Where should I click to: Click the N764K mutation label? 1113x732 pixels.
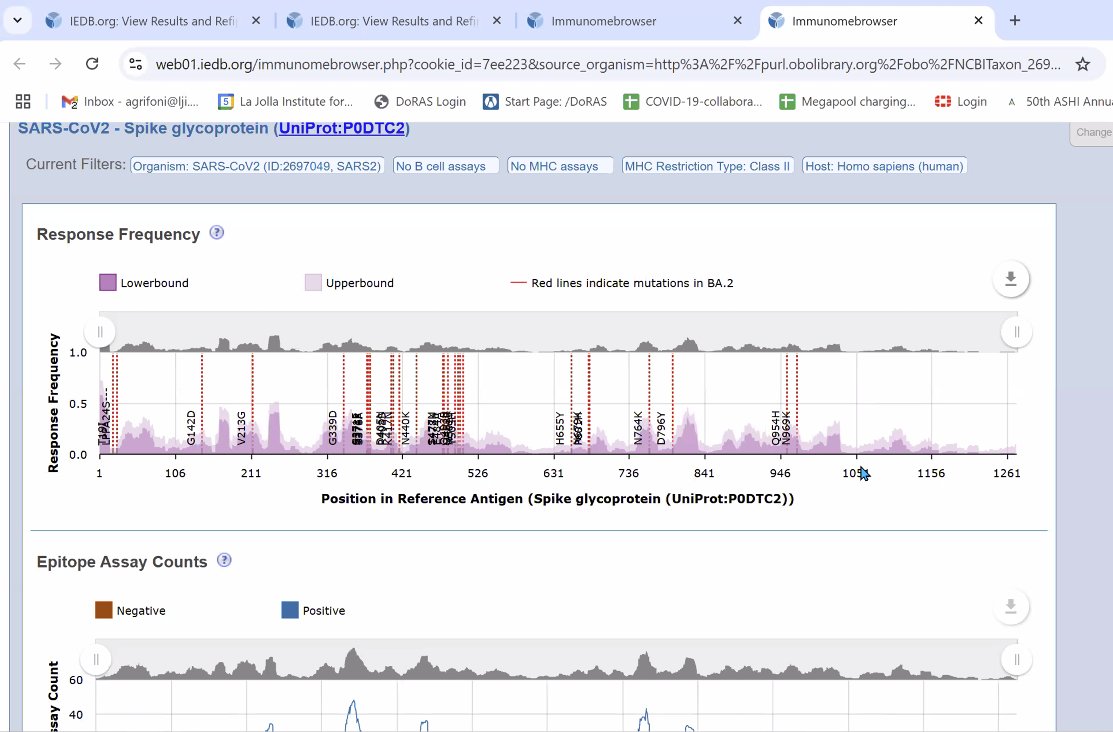click(x=638, y=427)
